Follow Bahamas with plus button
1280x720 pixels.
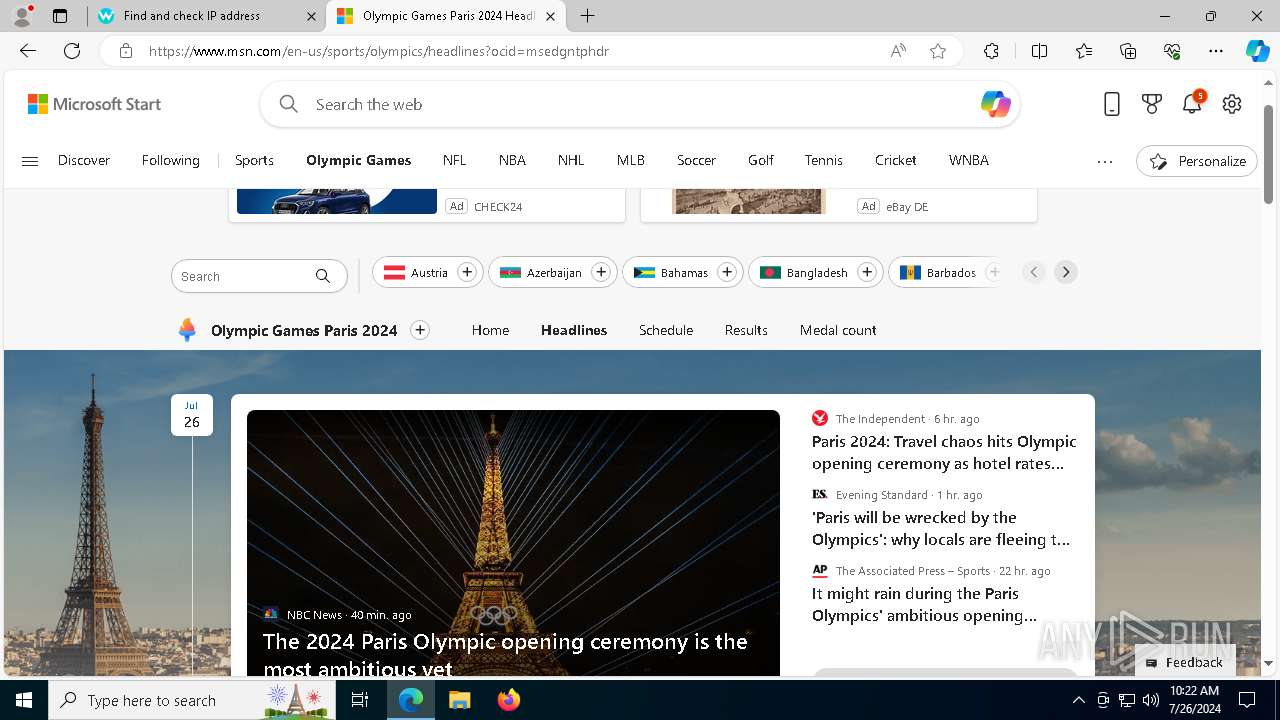(727, 272)
